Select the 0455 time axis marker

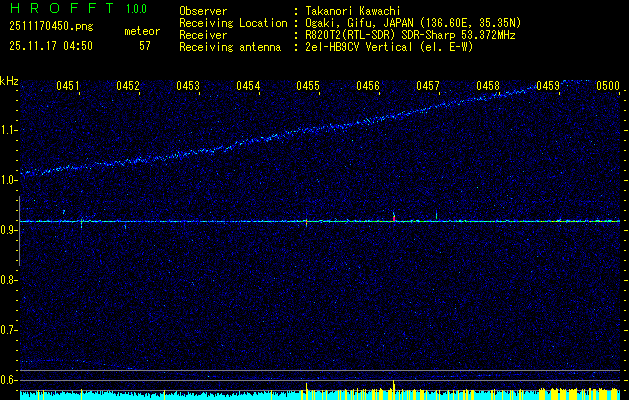[308, 86]
